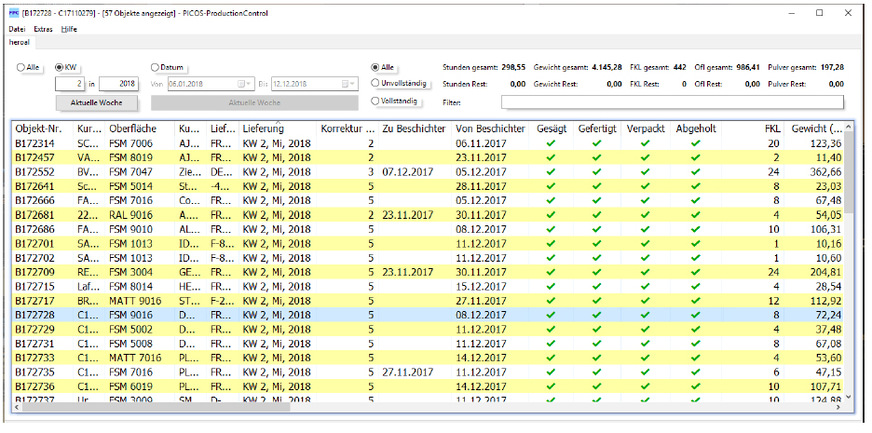872x433 pixels.
Task: Click Abgeholt checkmark in row B172733
Action: tap(695, 358)
